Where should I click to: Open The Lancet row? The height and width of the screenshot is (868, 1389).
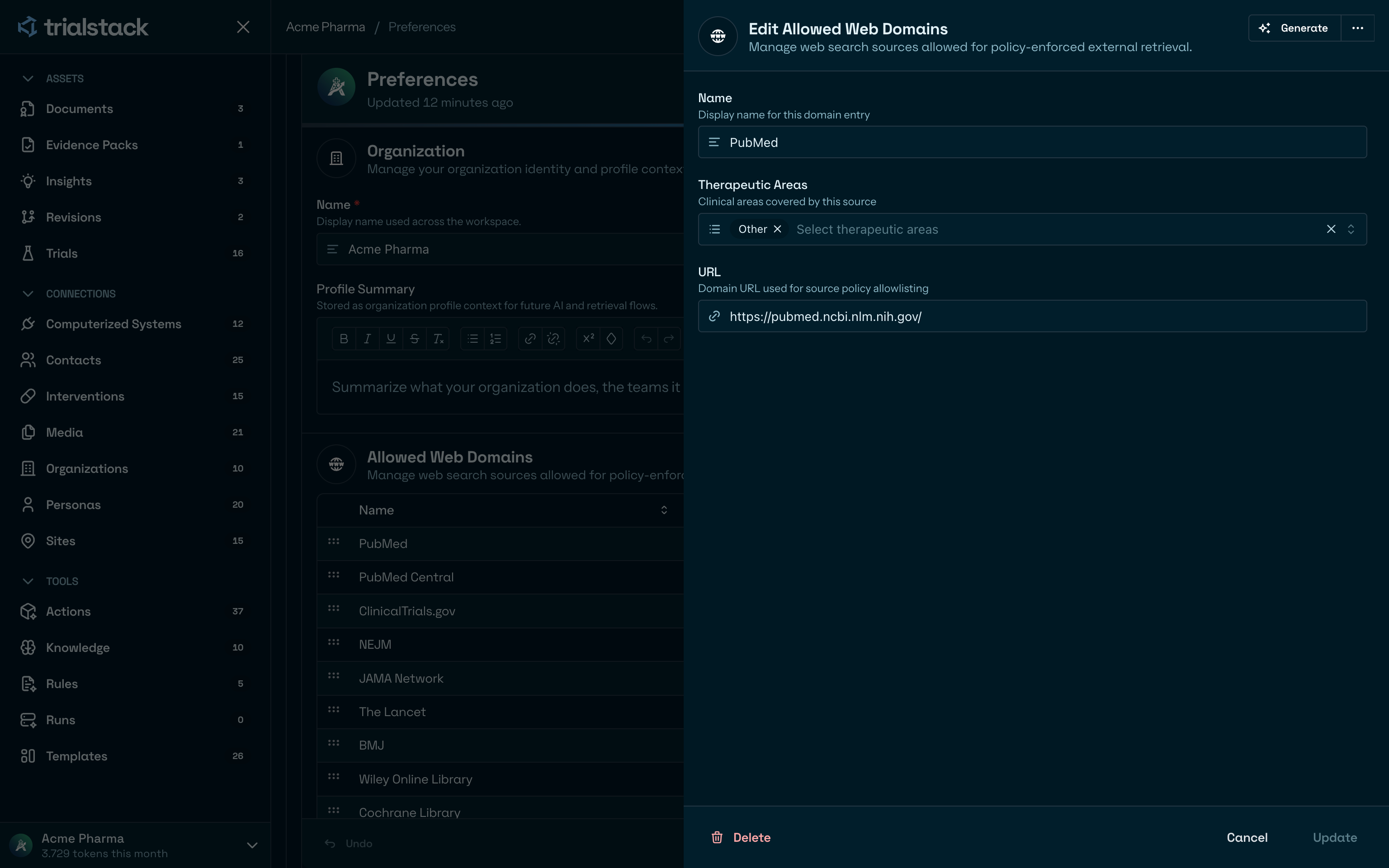(500, 712)
